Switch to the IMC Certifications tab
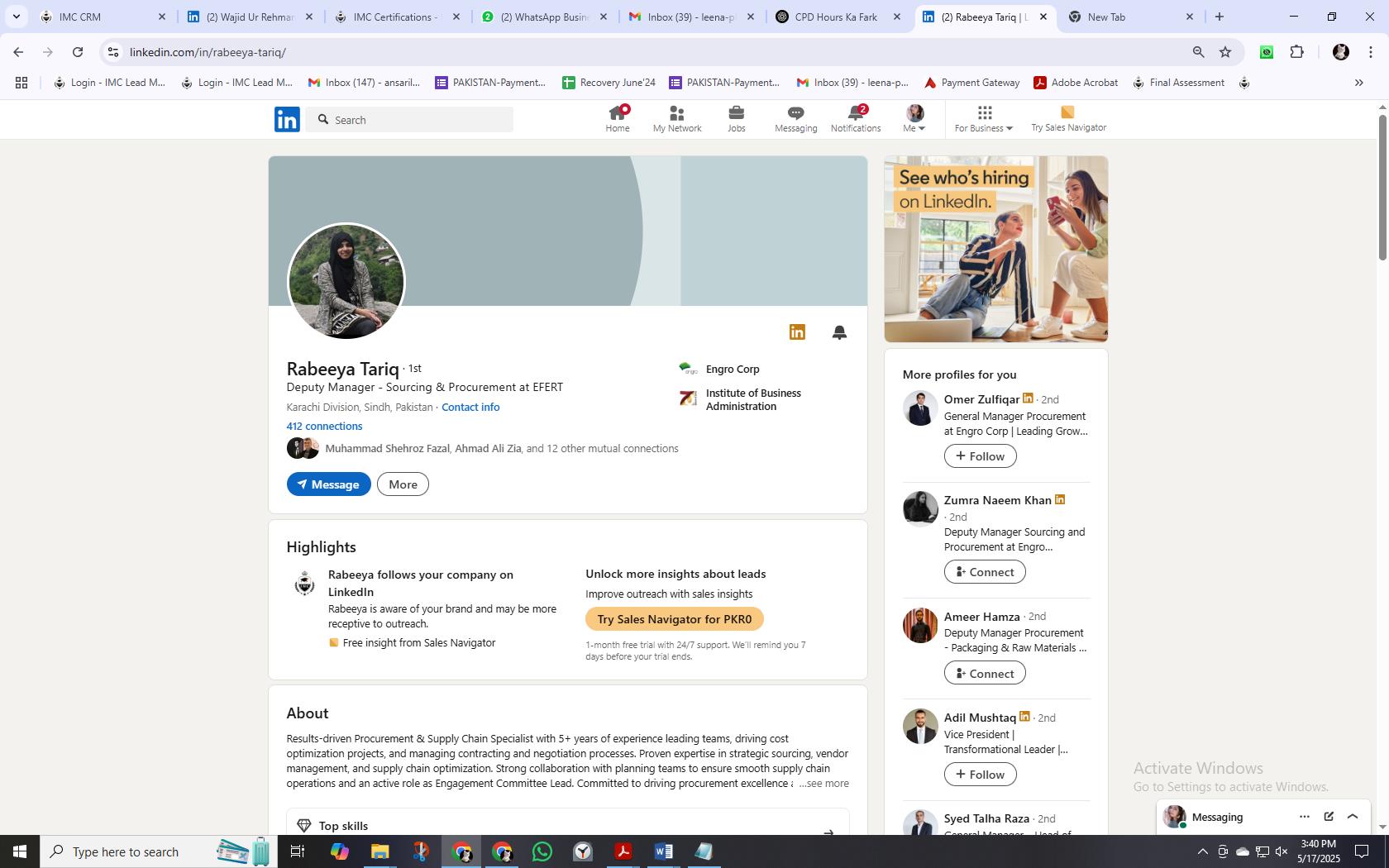The height and width of the screenshot is (868, 1389). (x=397, y=17)
